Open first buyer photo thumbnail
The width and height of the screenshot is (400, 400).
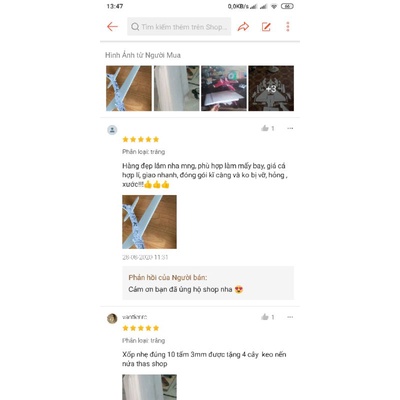[x=129, y=88]
